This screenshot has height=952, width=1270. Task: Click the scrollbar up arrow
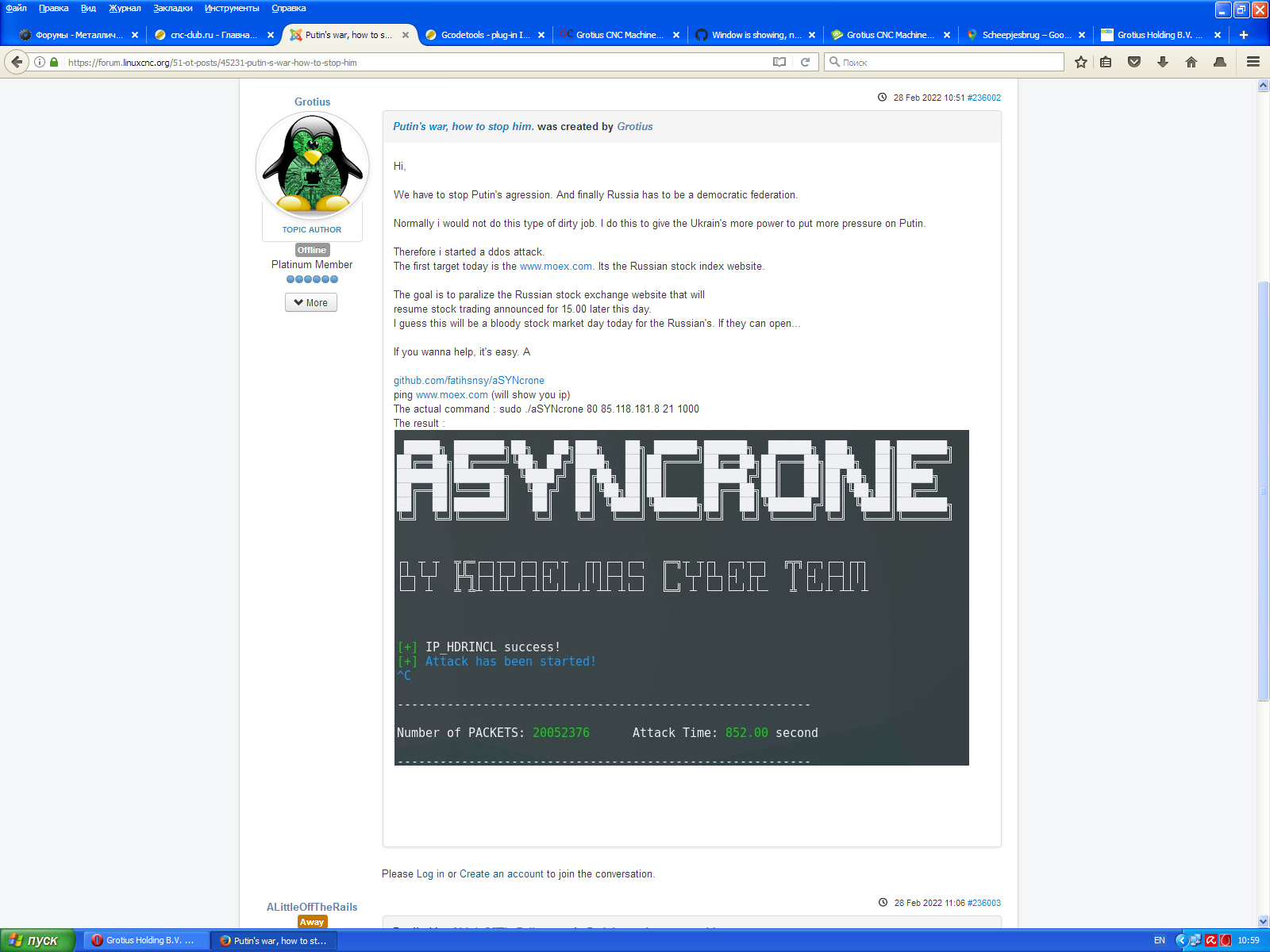(1263, 85)
